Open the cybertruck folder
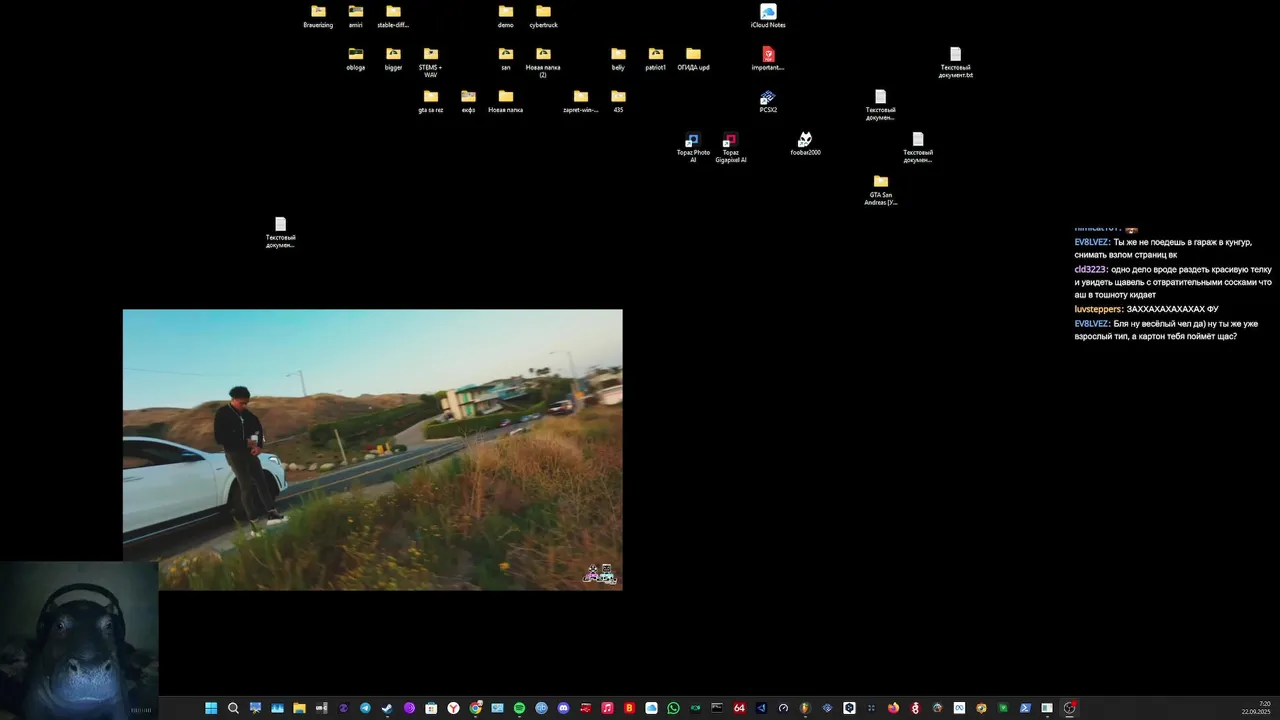Image resolution: width=1280 pixels, height=720 pixels. pyautogui.click(x=543, y=16)
